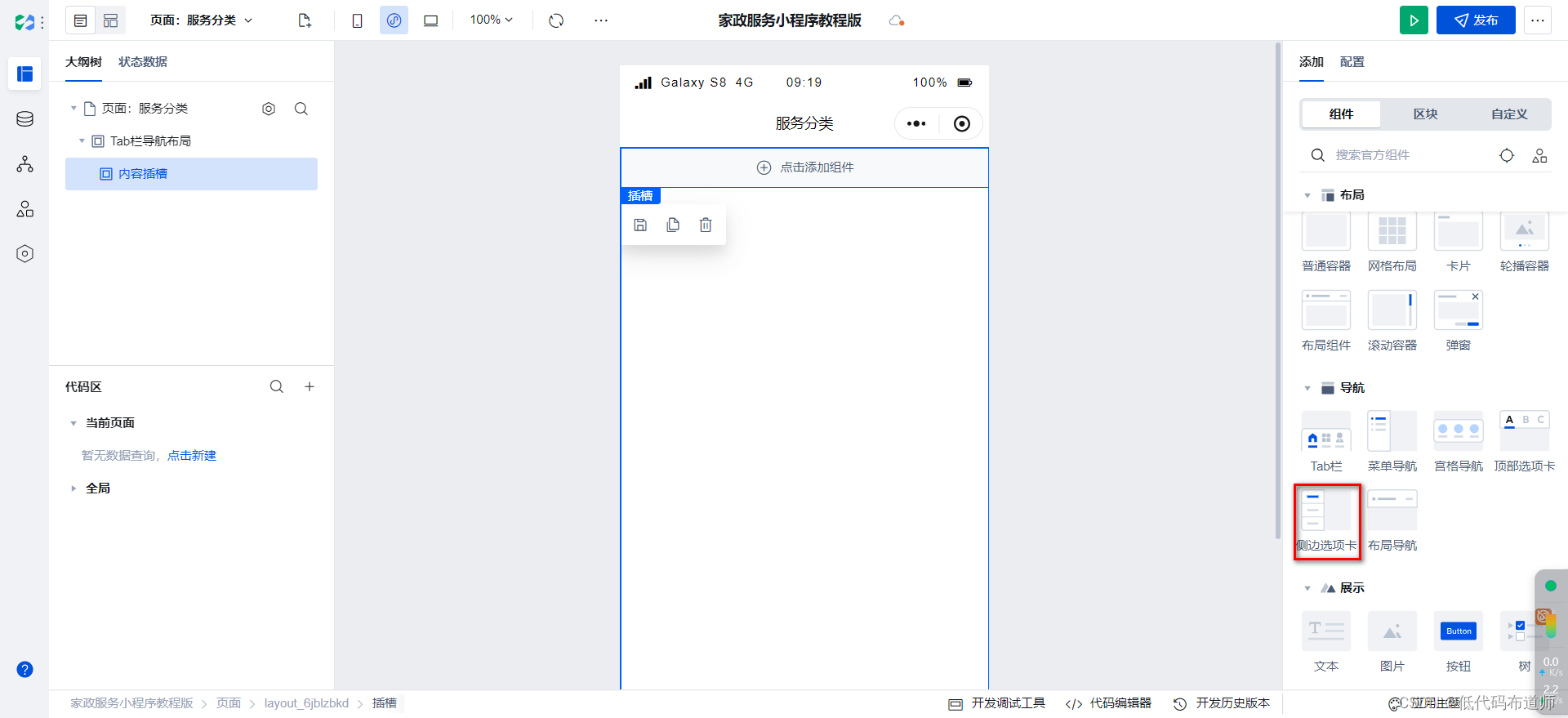Screen dimensions: 1568x718
Task: Switch to the 状态数据 tab
Action: tap(143, 62)
